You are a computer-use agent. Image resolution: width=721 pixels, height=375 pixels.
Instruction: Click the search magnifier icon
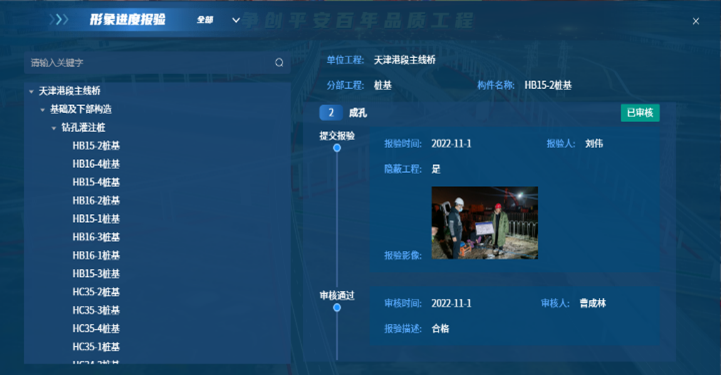point(279,62)
